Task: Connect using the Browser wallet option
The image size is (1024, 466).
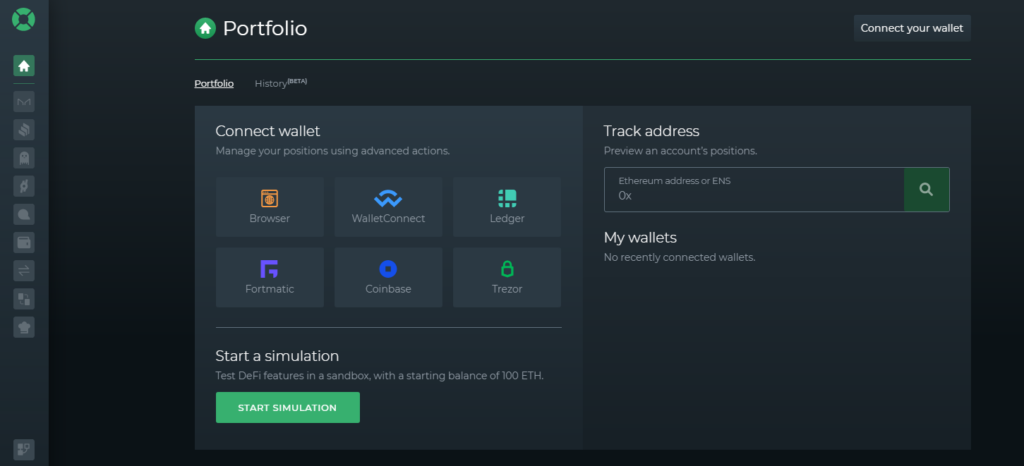Action: 270,207
